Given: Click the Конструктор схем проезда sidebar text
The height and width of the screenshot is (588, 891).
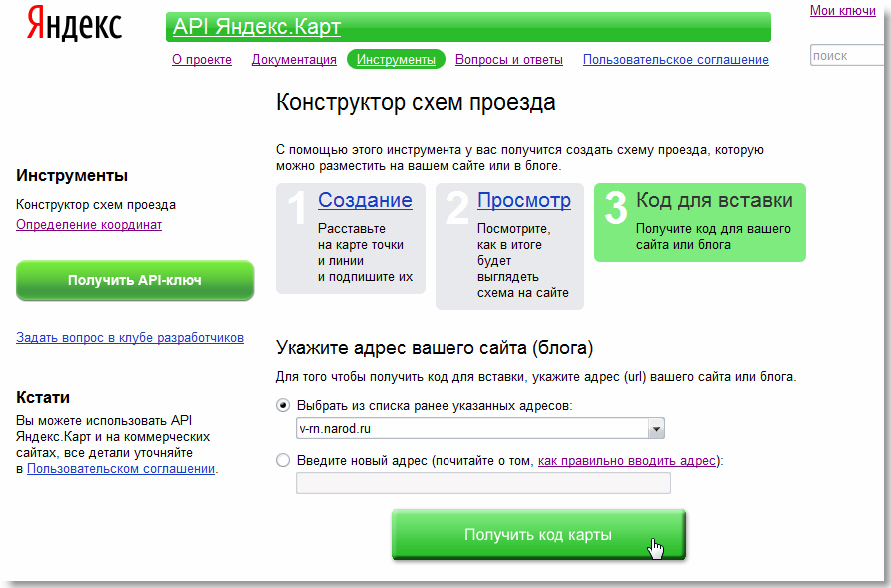Looking at the screenshot, I should (x=95, y=205).
